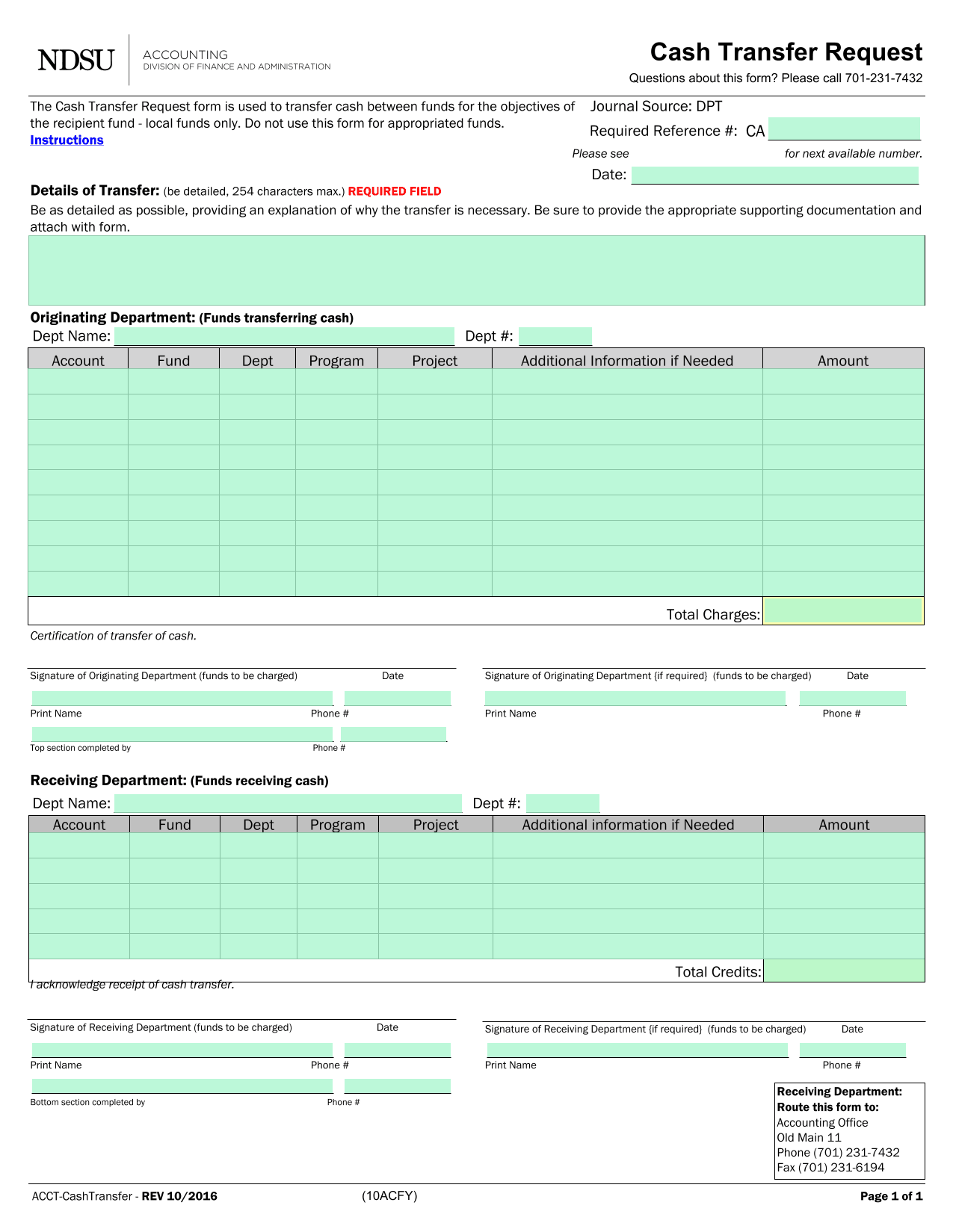Click first Account cell in originating table
This screenshot has height=1232, width=953.
[78, 382]
